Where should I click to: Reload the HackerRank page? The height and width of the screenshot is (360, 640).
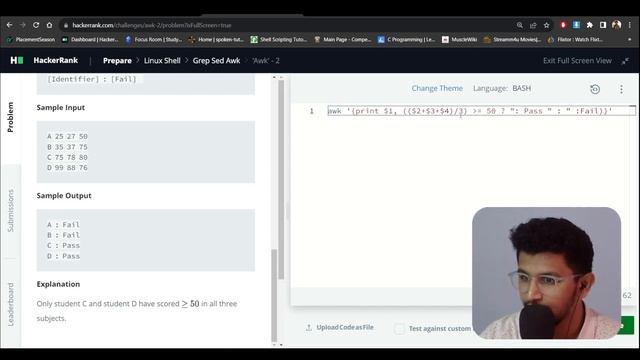click(x=36, y=25)
